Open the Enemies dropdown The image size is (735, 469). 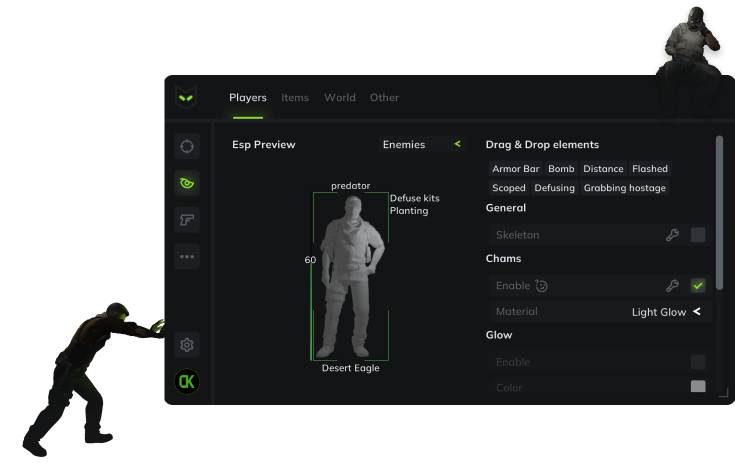pyautogui.click(x=422, y=144)
